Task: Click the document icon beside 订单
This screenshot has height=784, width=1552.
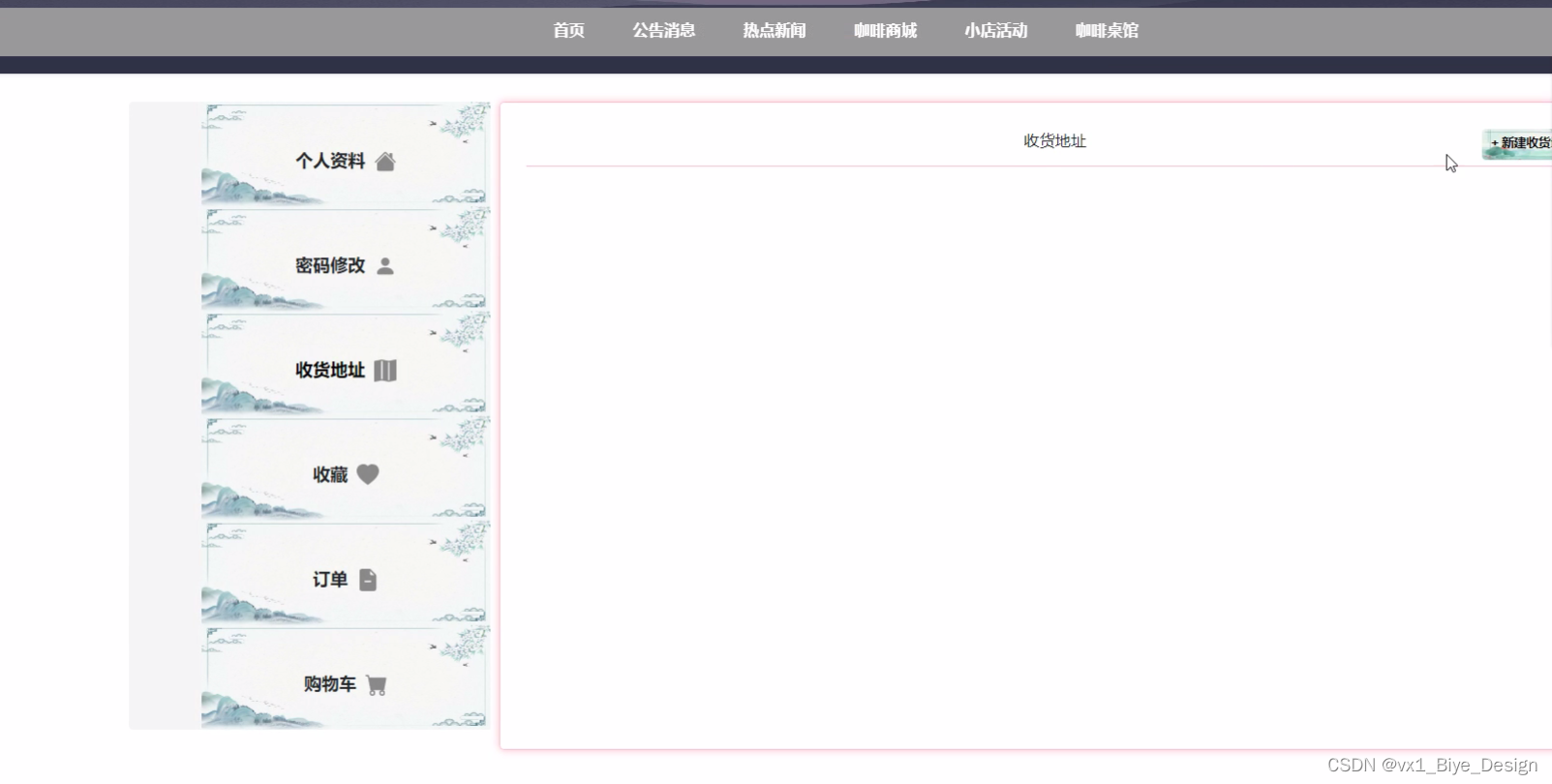Action: (368, 580)
